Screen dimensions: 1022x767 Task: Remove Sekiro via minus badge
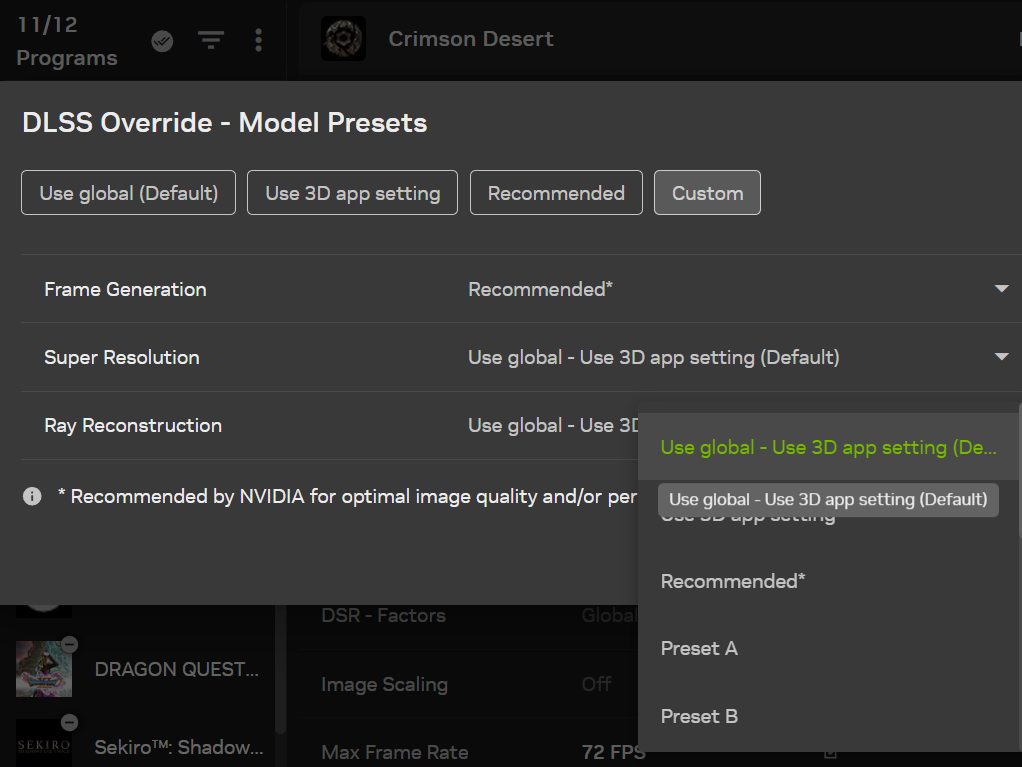[69, 723]
